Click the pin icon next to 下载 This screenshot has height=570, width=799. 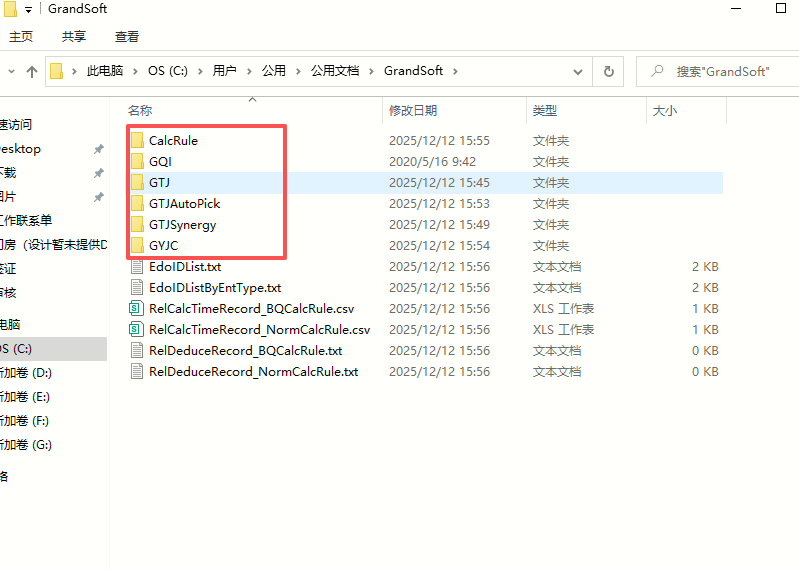coord(98,173)
